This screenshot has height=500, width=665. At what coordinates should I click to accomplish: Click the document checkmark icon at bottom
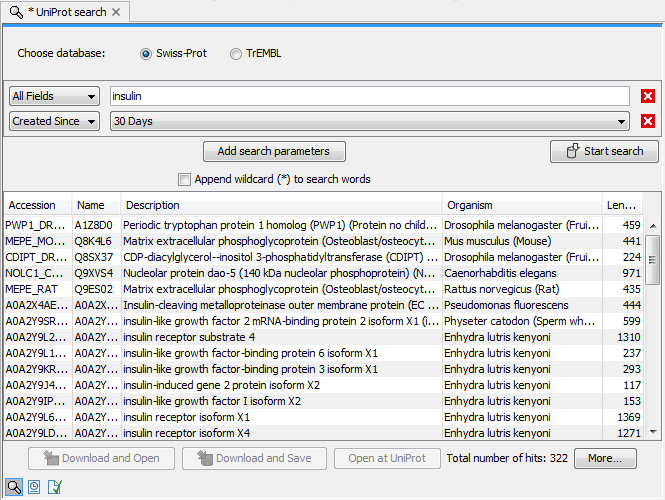click(55, 487)
